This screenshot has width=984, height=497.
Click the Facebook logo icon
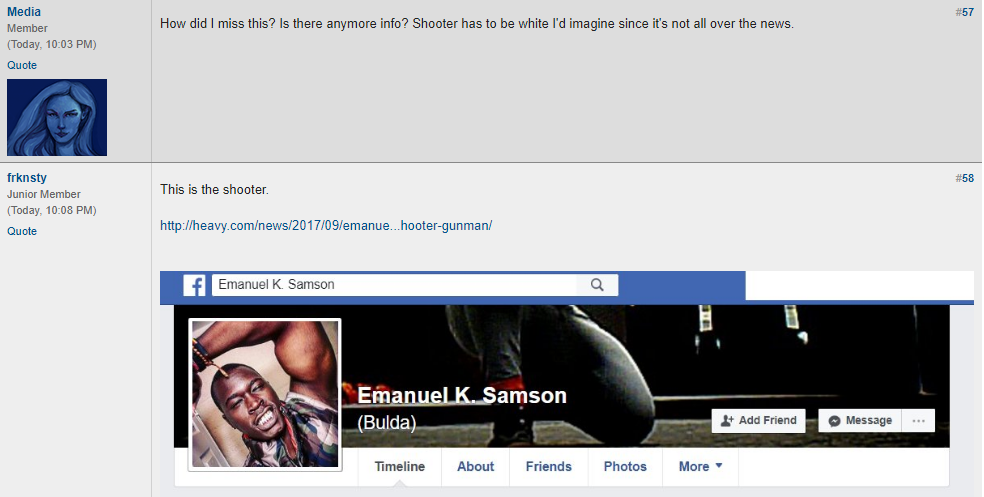pyautogui.click(x=194, y=286)
